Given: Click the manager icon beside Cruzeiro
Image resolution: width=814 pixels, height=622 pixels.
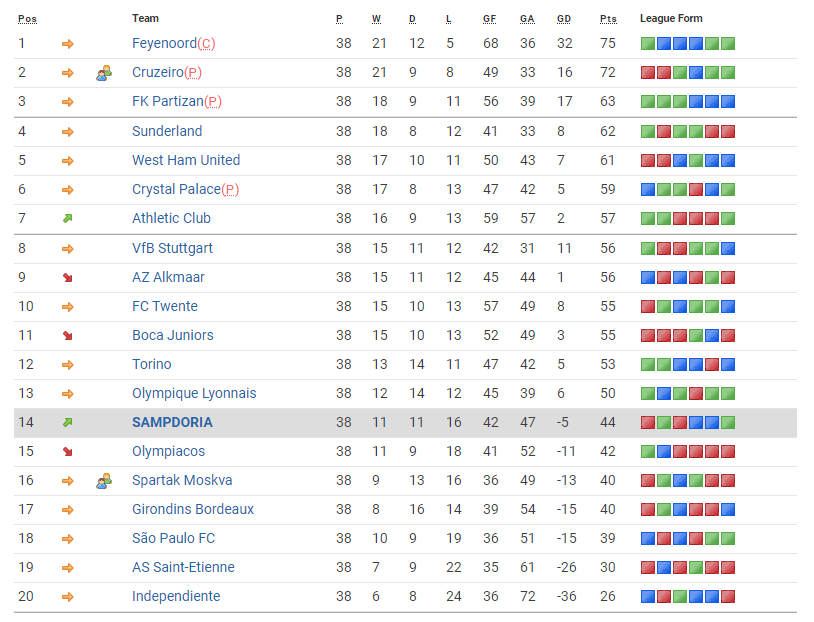Looking at the screenshot, I should tap(103, 73).
